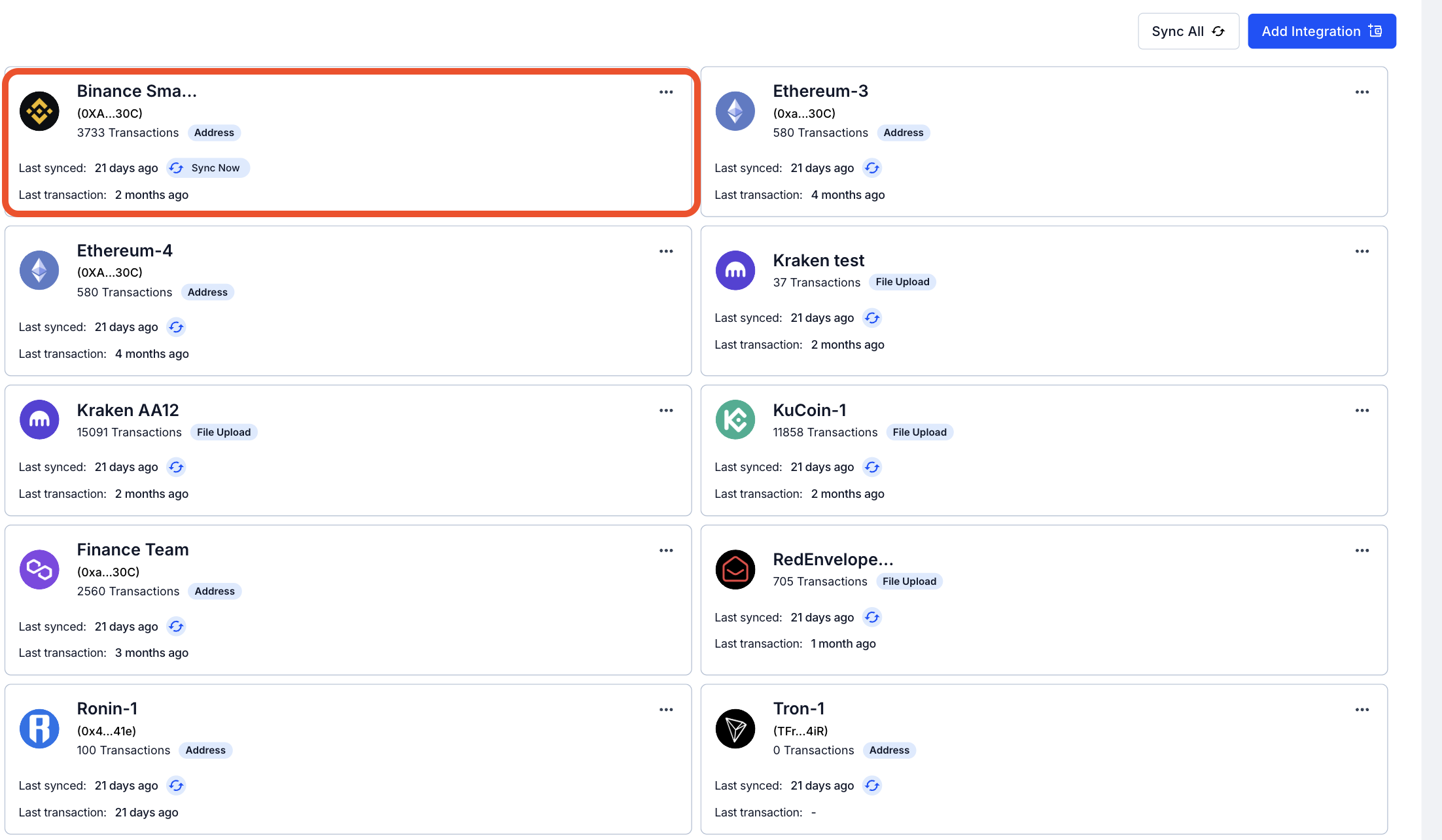Click '705 Transactions' text
Screen dimensions: 1442x840
pos(820,582)
